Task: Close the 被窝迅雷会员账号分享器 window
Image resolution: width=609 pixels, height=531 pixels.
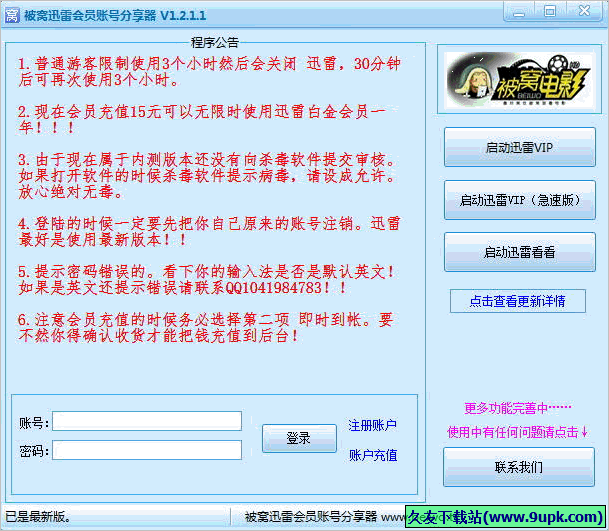Action: tap(584, 12)
